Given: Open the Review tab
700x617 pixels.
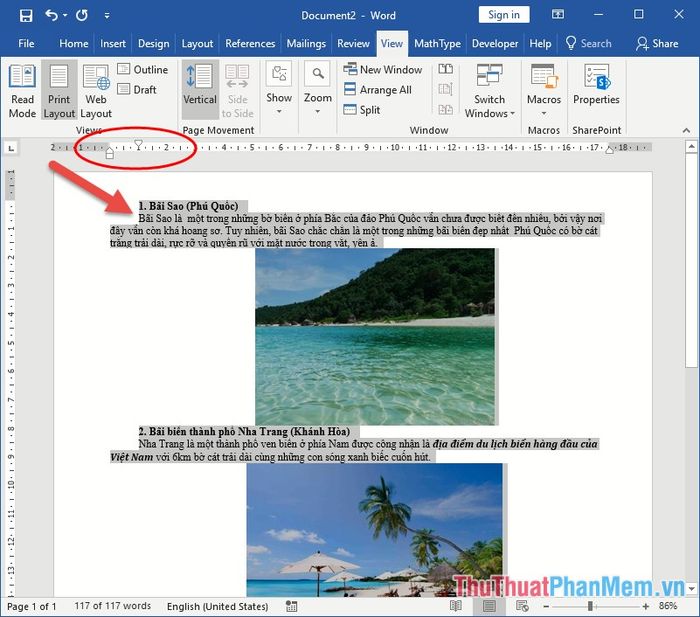Looking at the screenshot, I should click(353, 43).
